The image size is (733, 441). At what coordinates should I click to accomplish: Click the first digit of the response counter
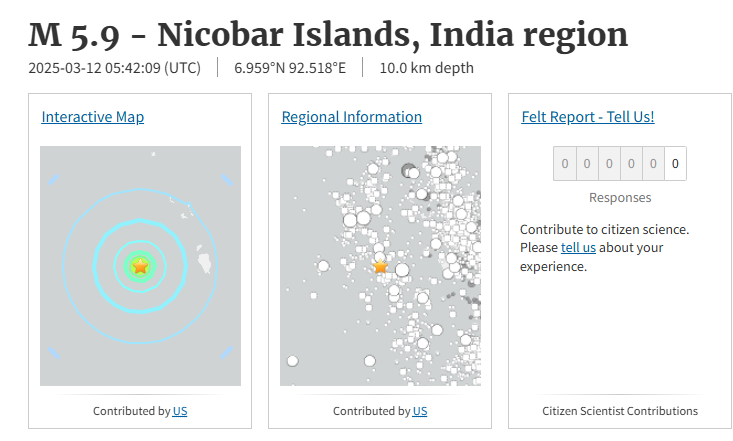(x=565, y=164)
